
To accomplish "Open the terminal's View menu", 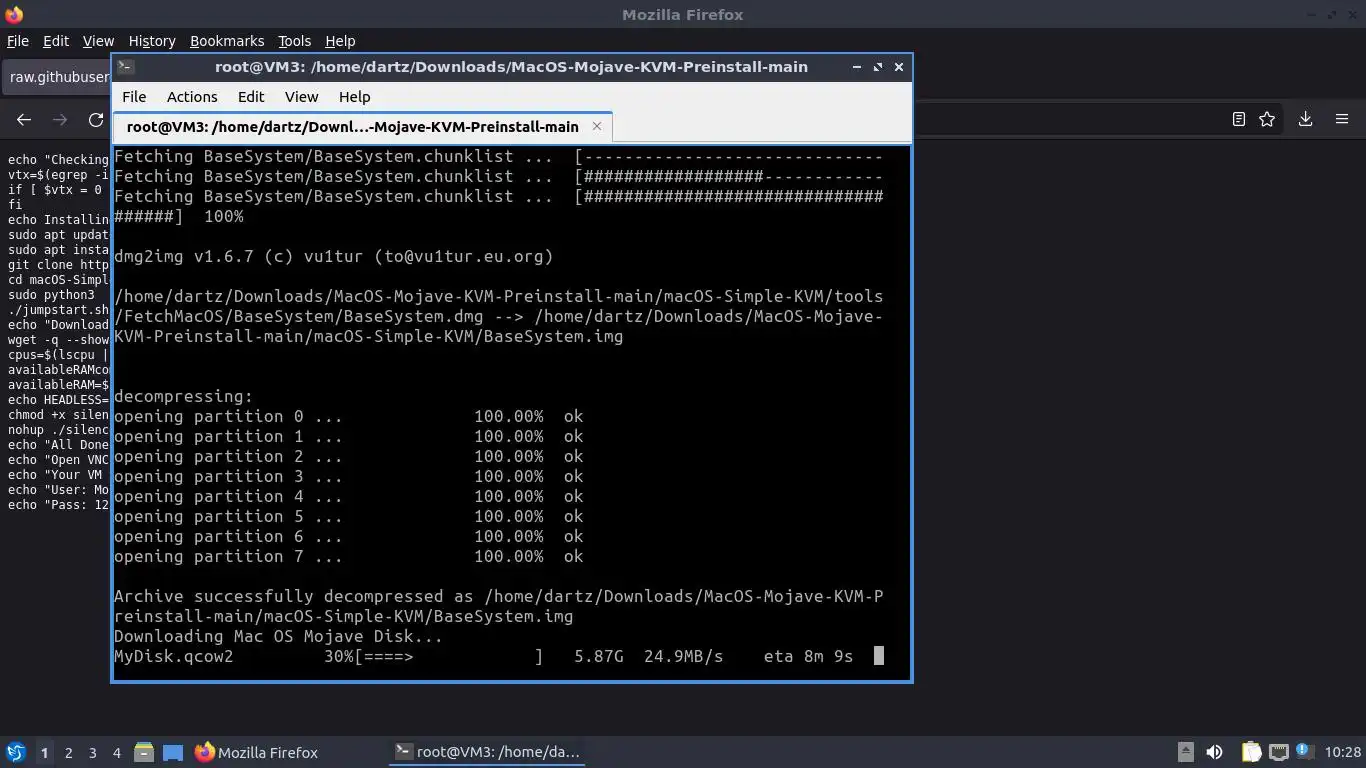I will click(301, 97).
